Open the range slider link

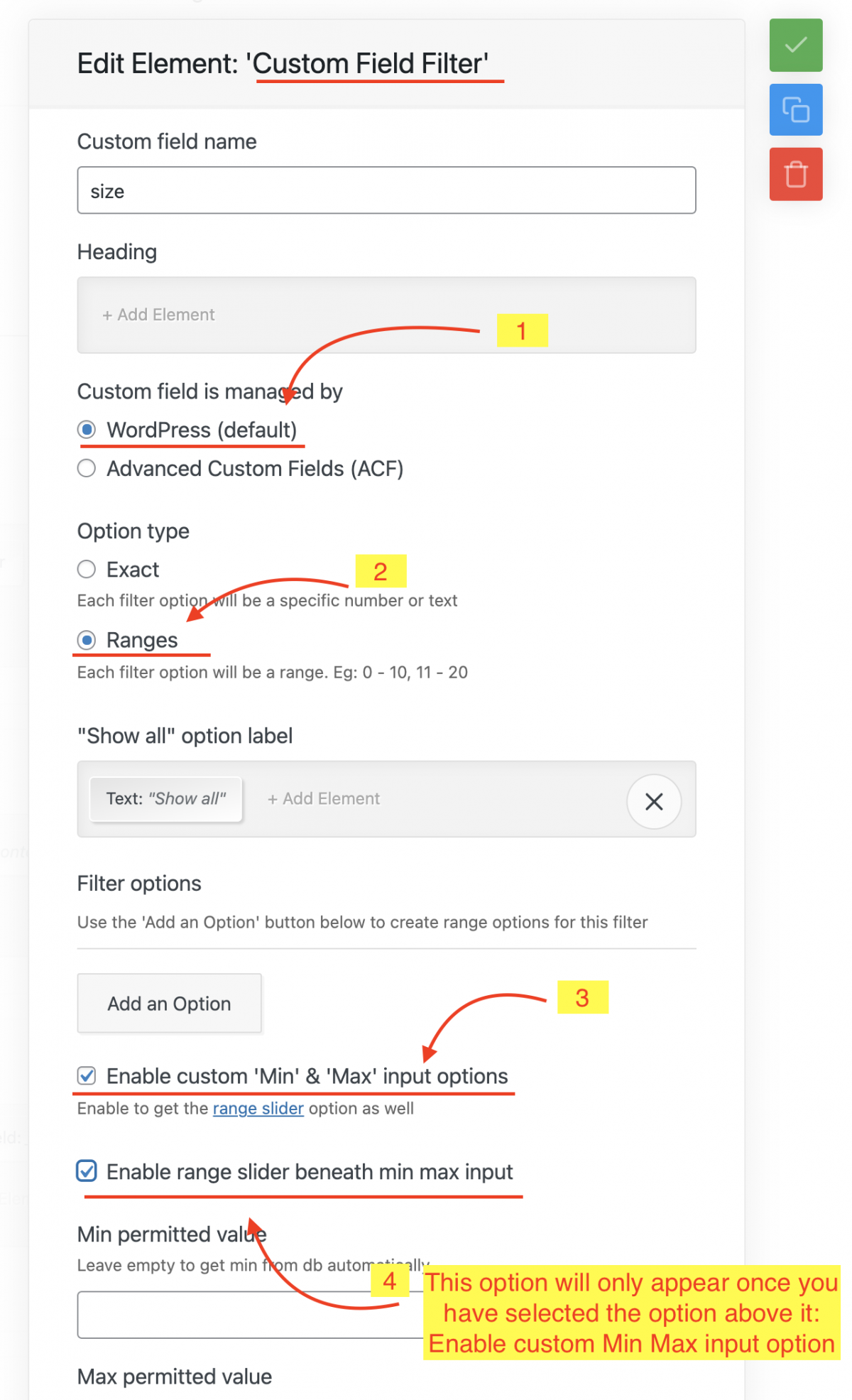click(x=258, y=1109)
